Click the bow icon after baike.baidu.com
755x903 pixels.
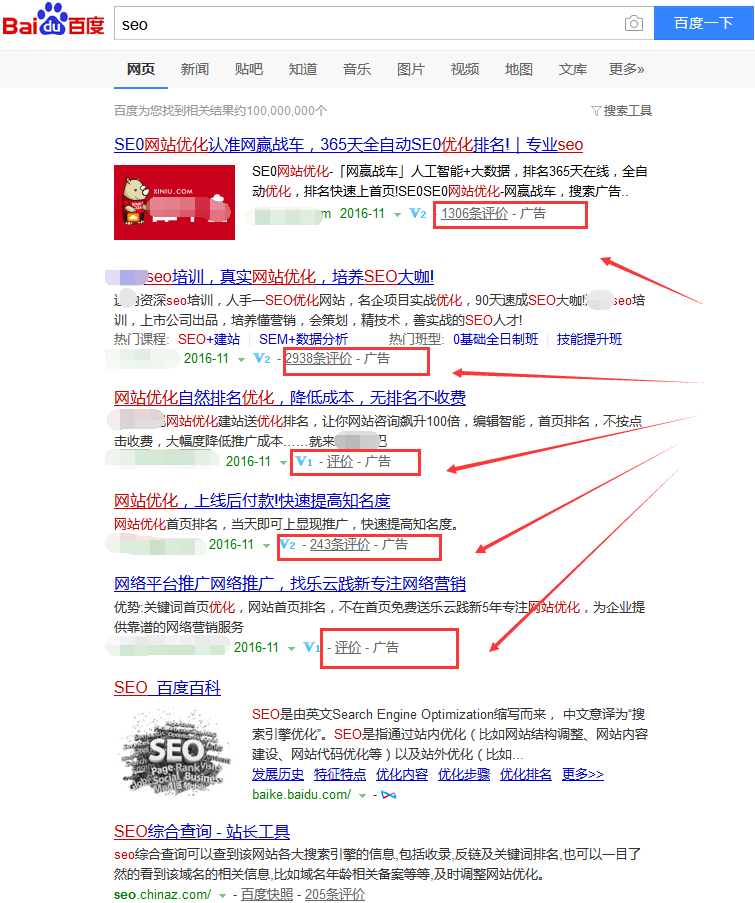[389, 795]
